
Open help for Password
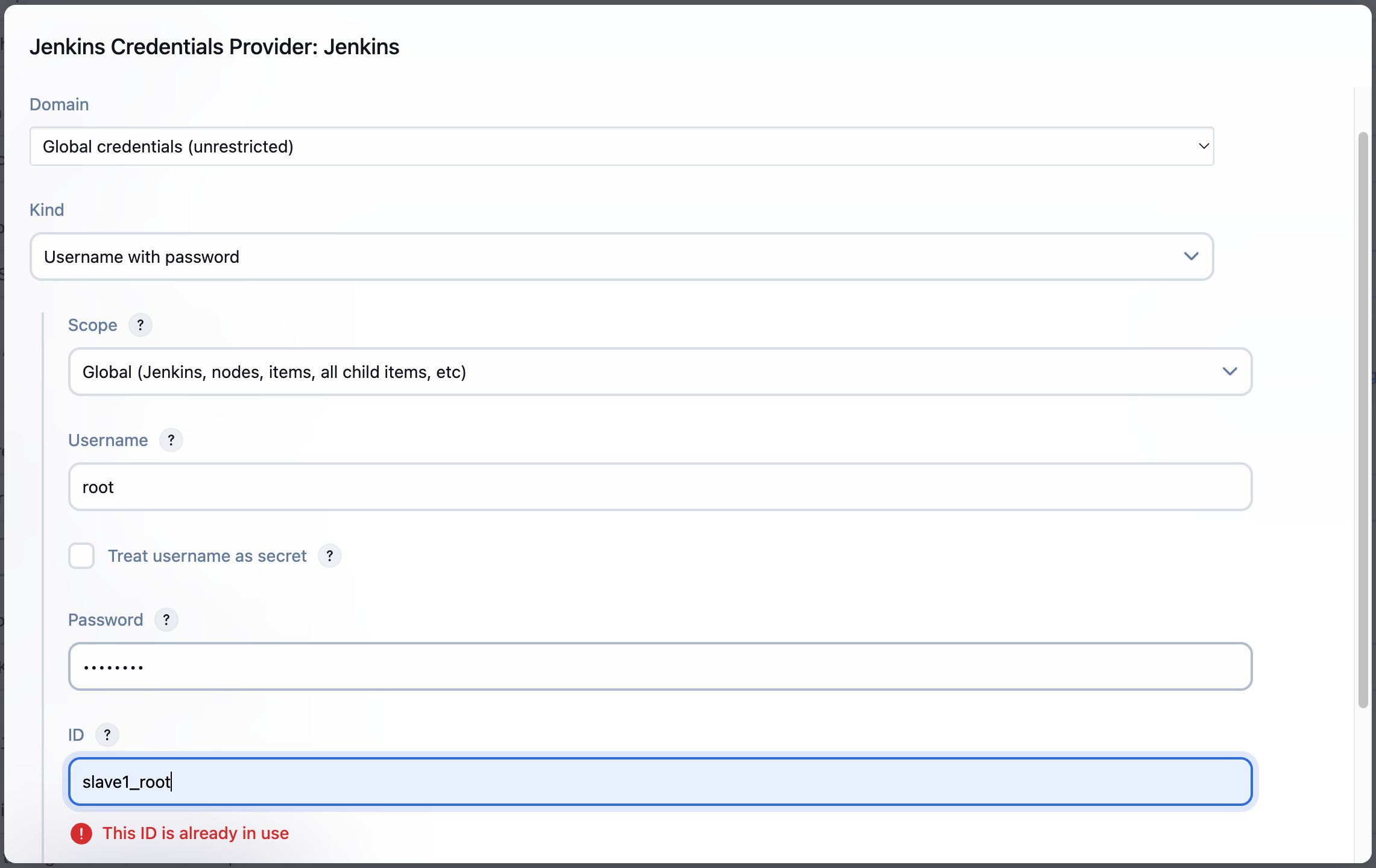pyautogui.click(x=166, y=620)
